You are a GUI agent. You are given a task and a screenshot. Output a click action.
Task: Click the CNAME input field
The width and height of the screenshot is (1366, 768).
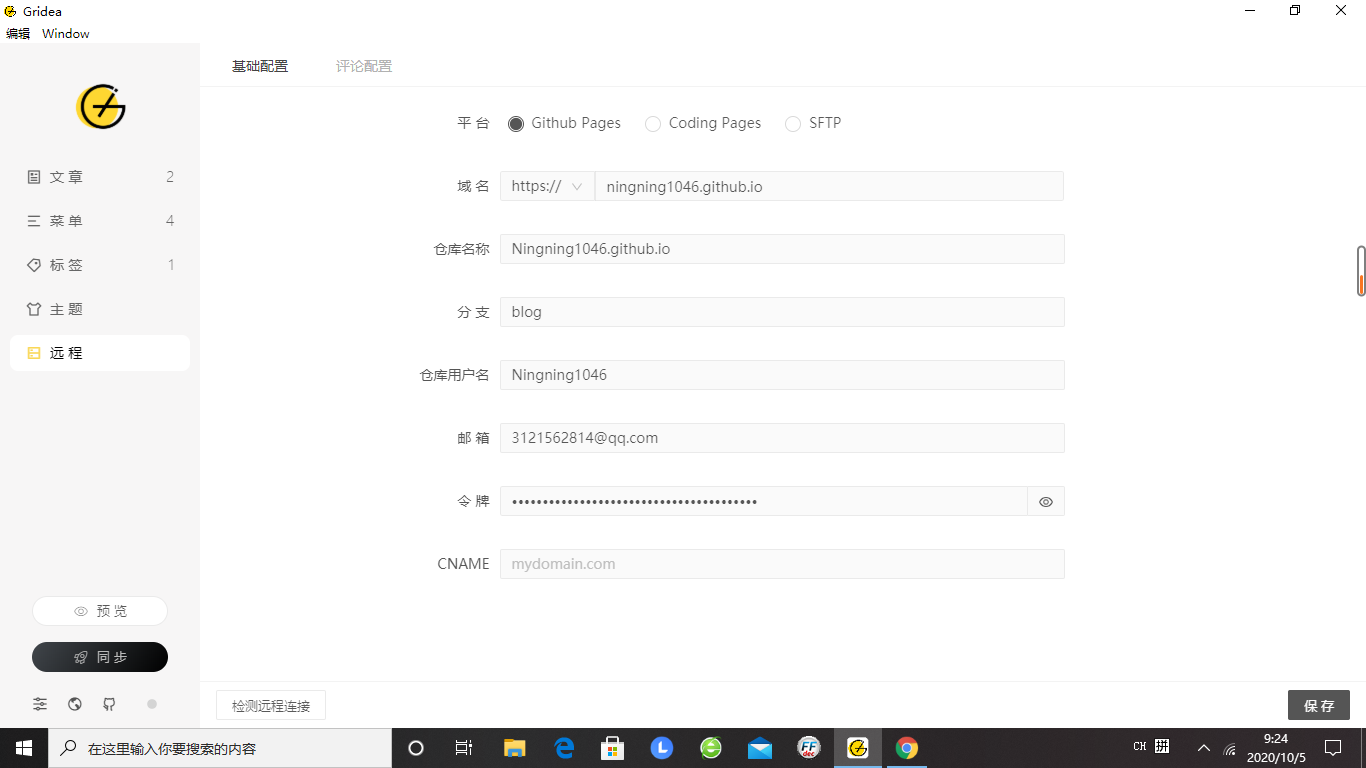[x=782, y=563]
